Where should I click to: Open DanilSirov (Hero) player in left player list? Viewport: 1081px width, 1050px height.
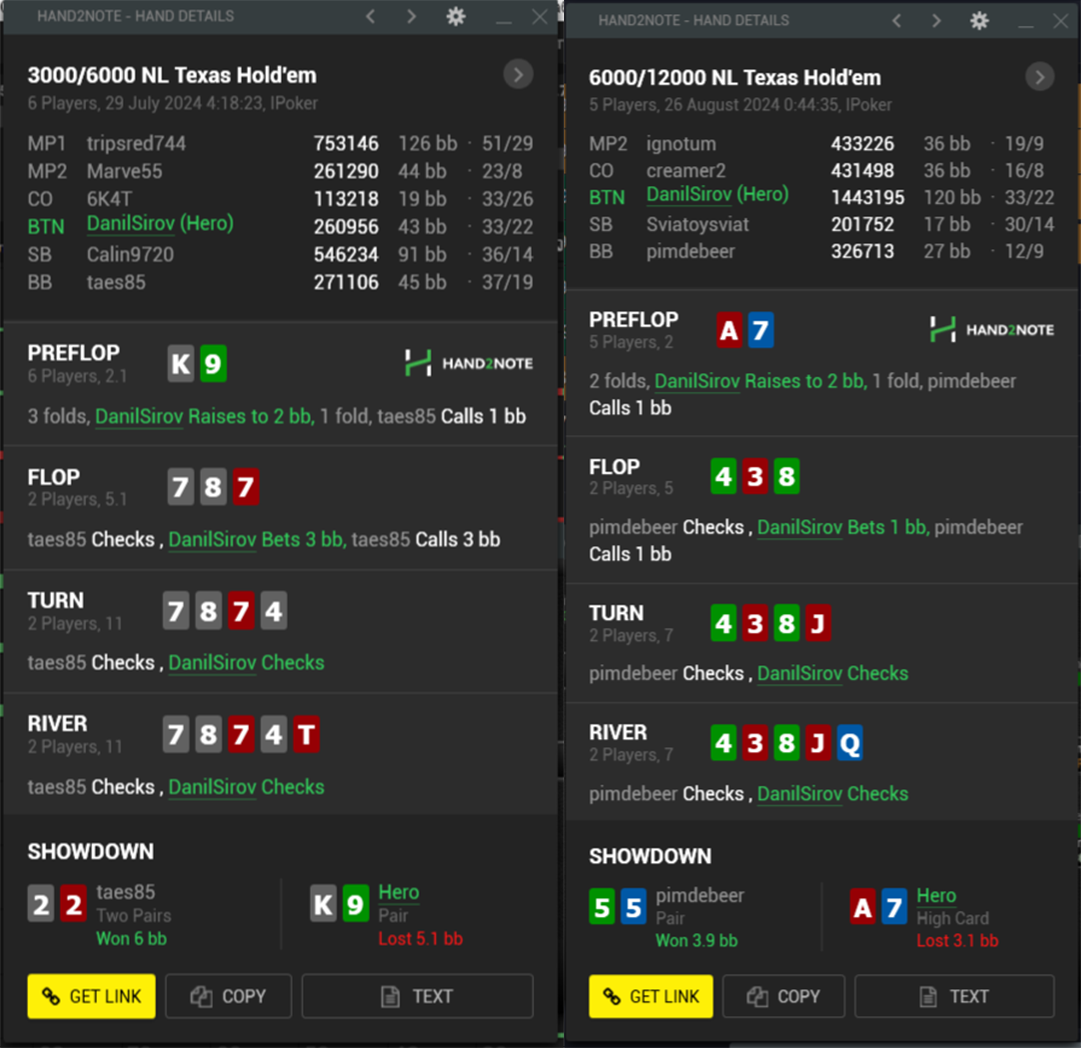160,224
